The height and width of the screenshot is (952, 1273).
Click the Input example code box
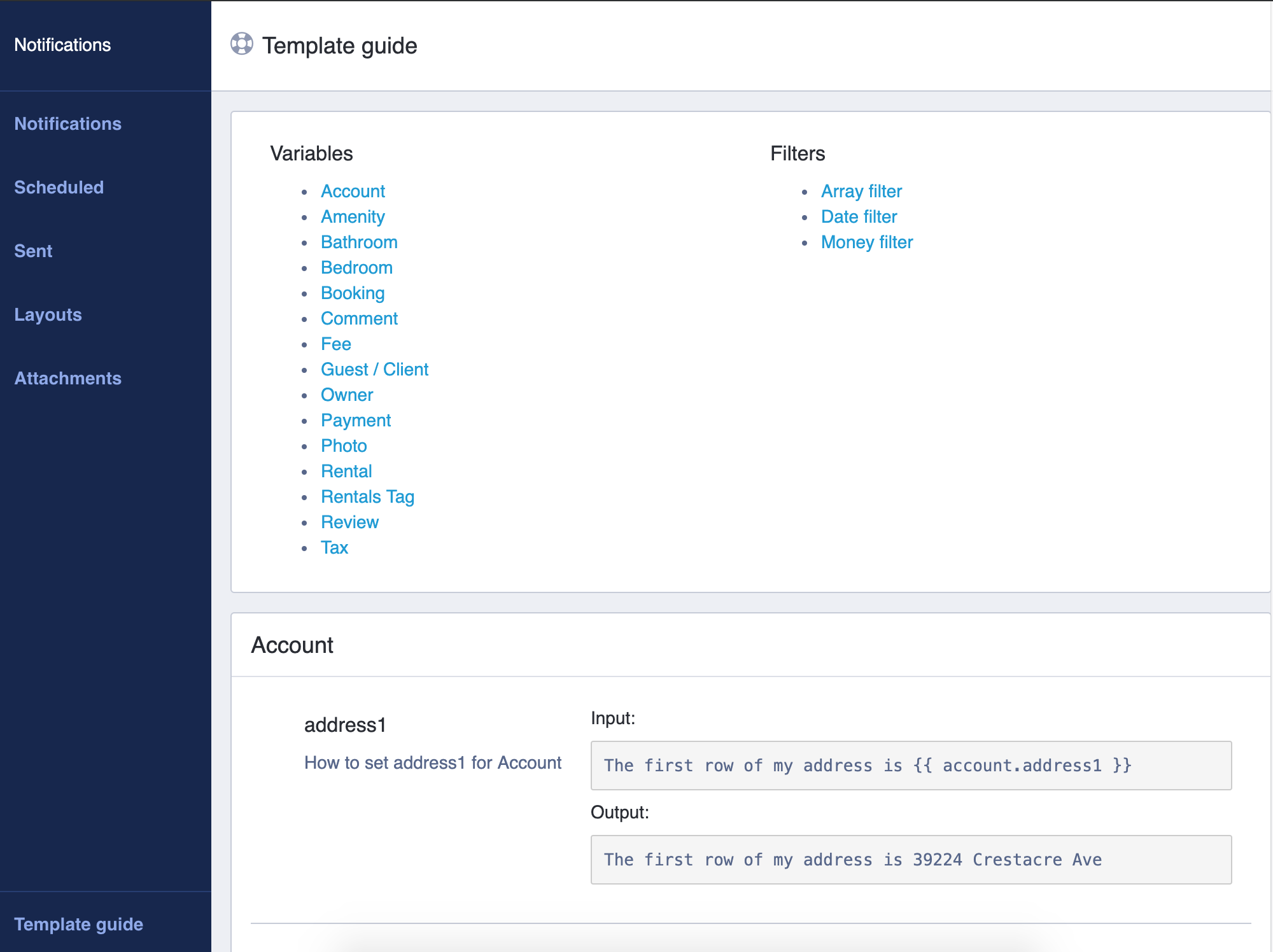(x=911, y=766)
